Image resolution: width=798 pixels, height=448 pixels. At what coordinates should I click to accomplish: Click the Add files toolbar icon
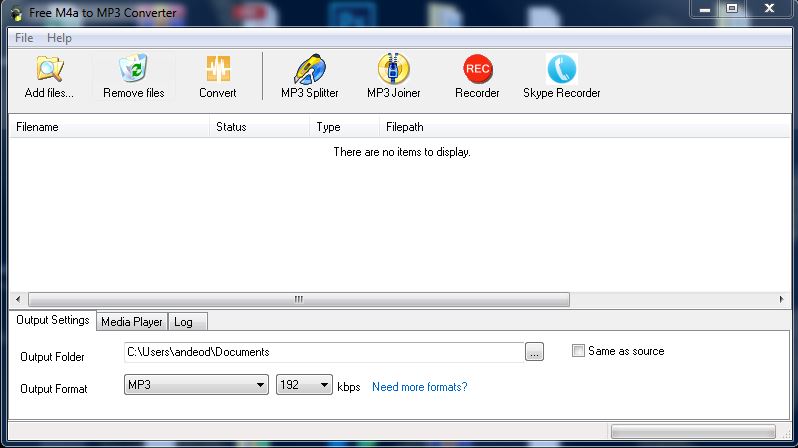coord(49,69)
